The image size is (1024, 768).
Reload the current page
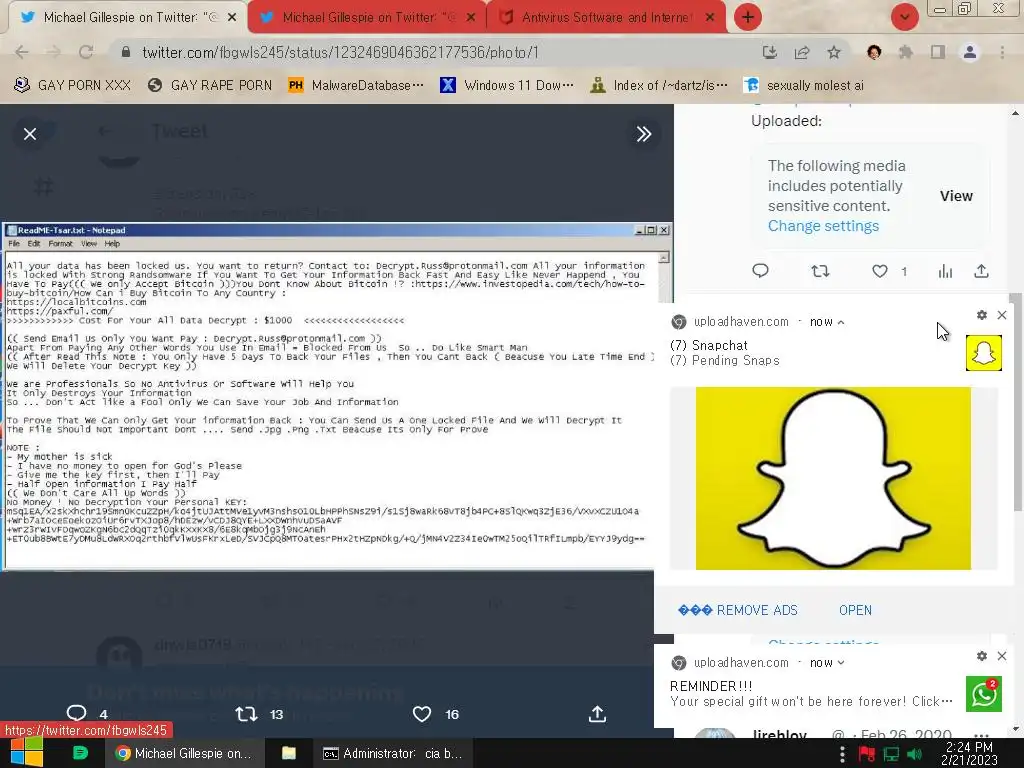click(x=86, y=52)
